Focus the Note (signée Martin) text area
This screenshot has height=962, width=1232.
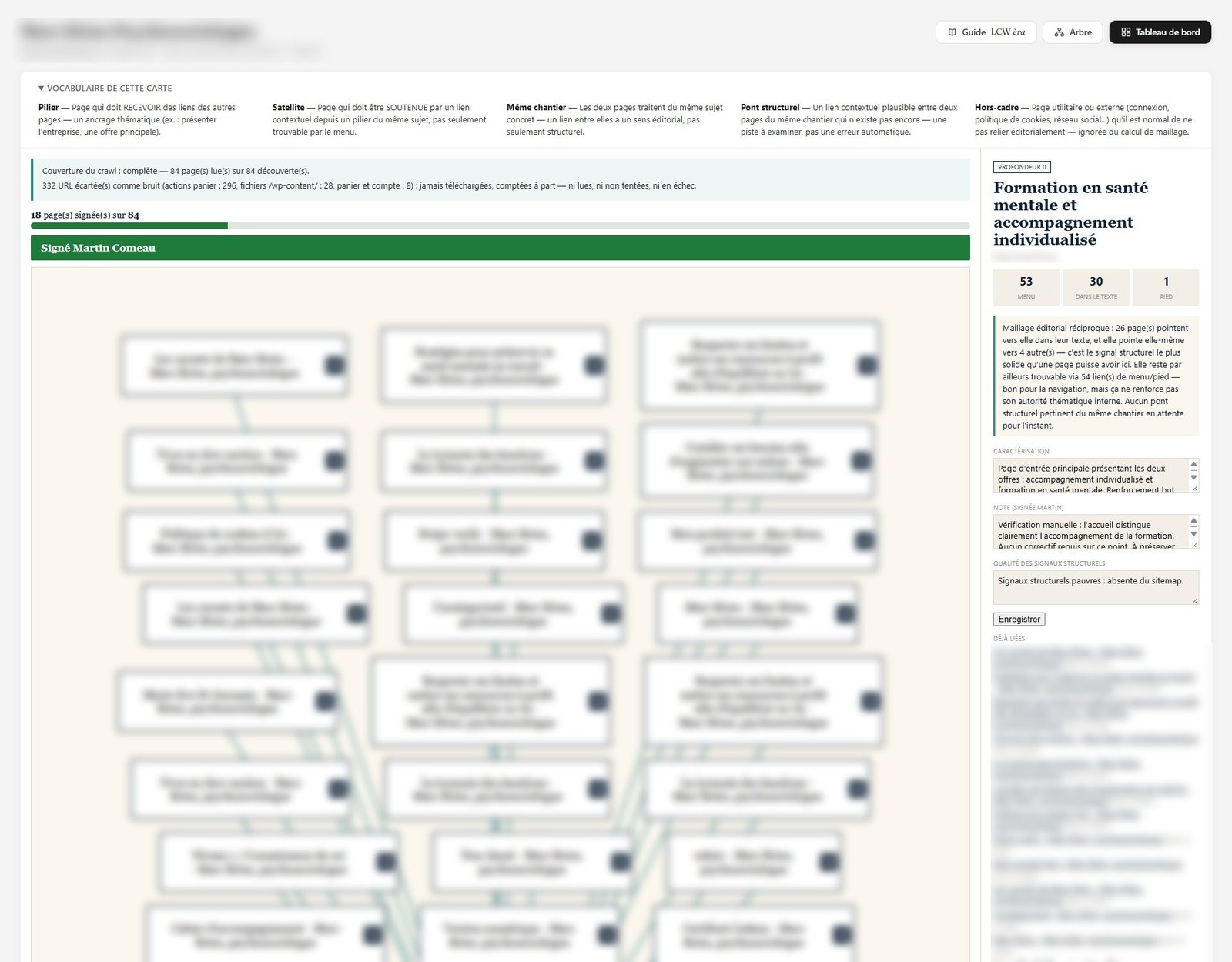tap(1096, 532)
